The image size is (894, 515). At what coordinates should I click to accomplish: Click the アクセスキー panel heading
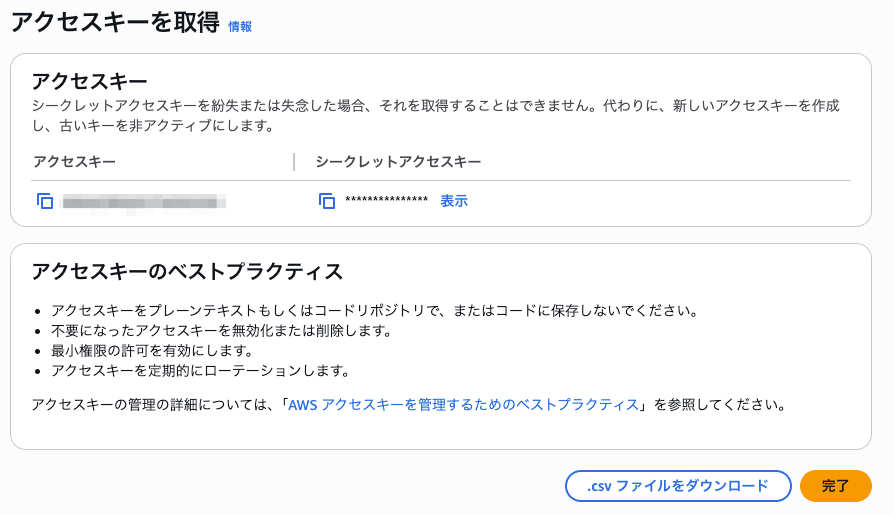(x=89, y=81)
